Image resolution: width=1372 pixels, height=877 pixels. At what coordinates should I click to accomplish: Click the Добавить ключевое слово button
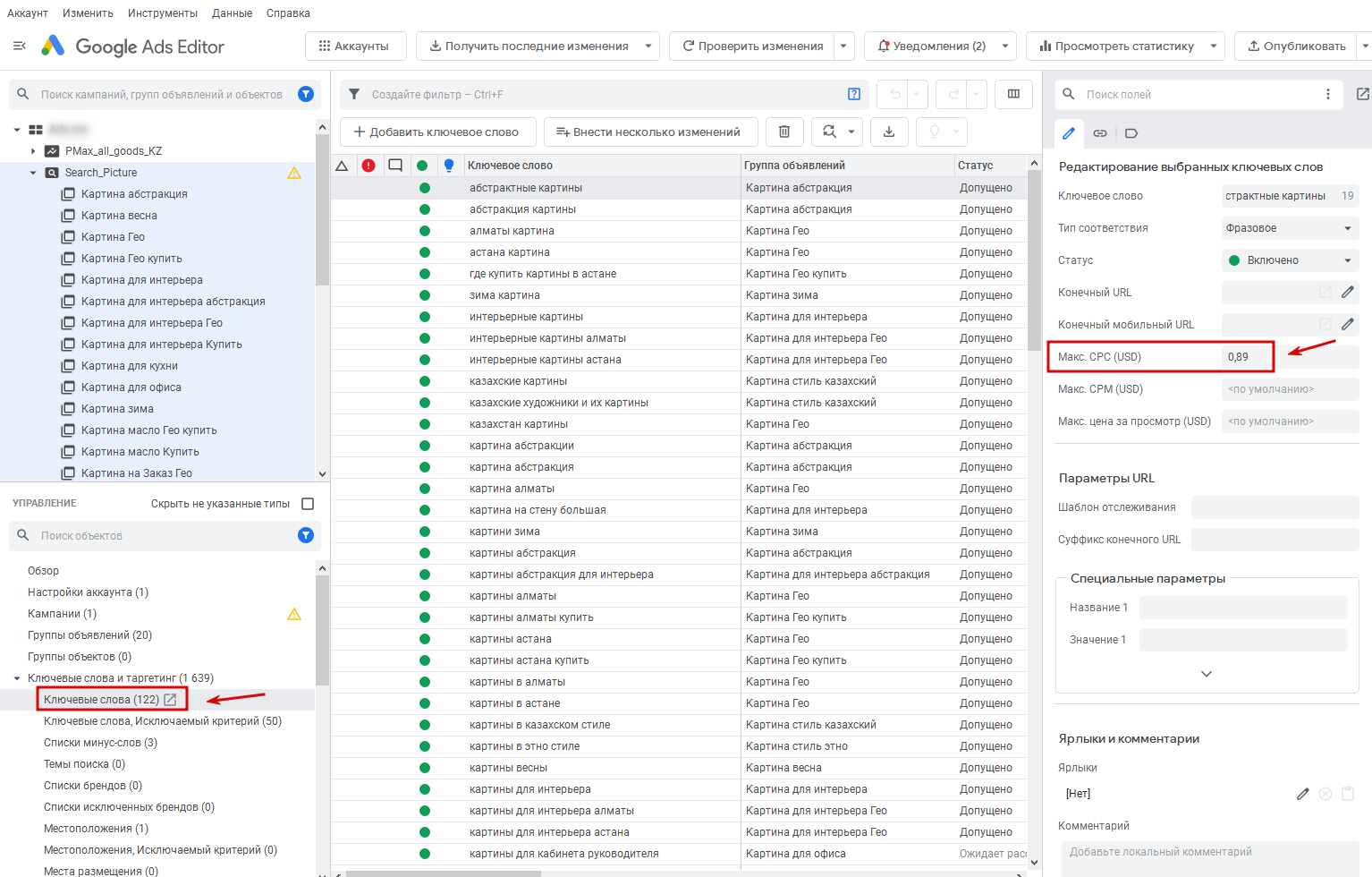pos(436,132)
